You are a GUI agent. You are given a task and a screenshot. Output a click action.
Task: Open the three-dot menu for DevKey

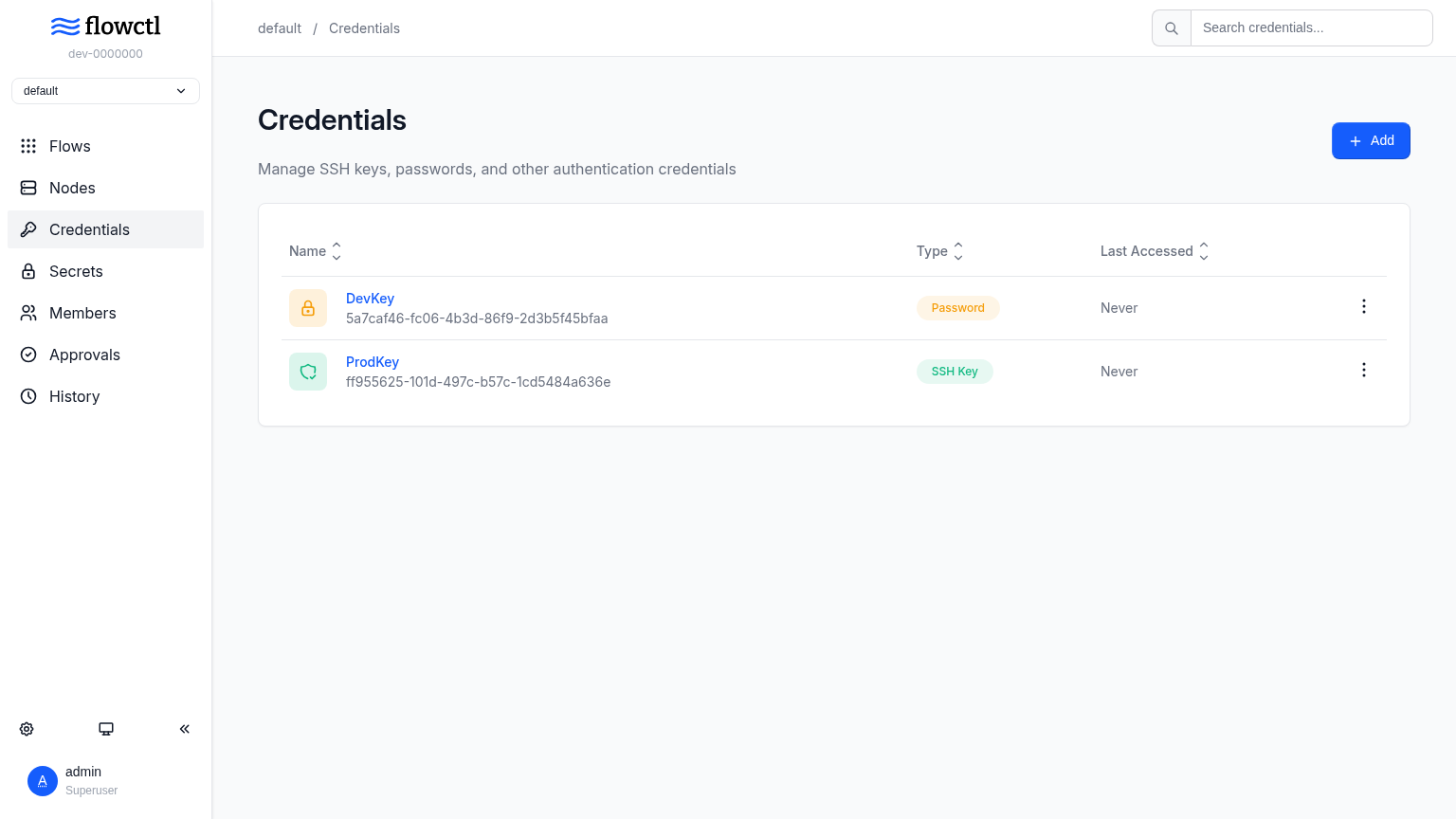point(1364,306)
